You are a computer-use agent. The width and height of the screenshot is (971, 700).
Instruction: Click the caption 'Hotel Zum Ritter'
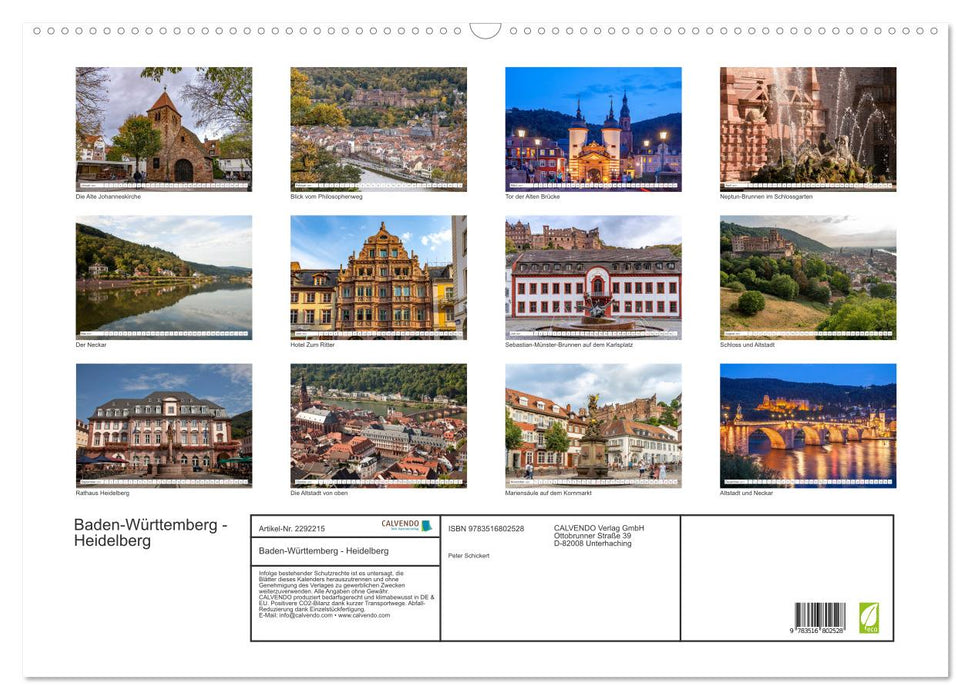[313, 345]
